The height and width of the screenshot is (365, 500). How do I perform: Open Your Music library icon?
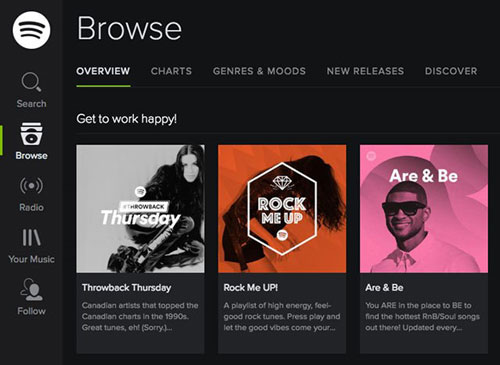click(31, 237)
